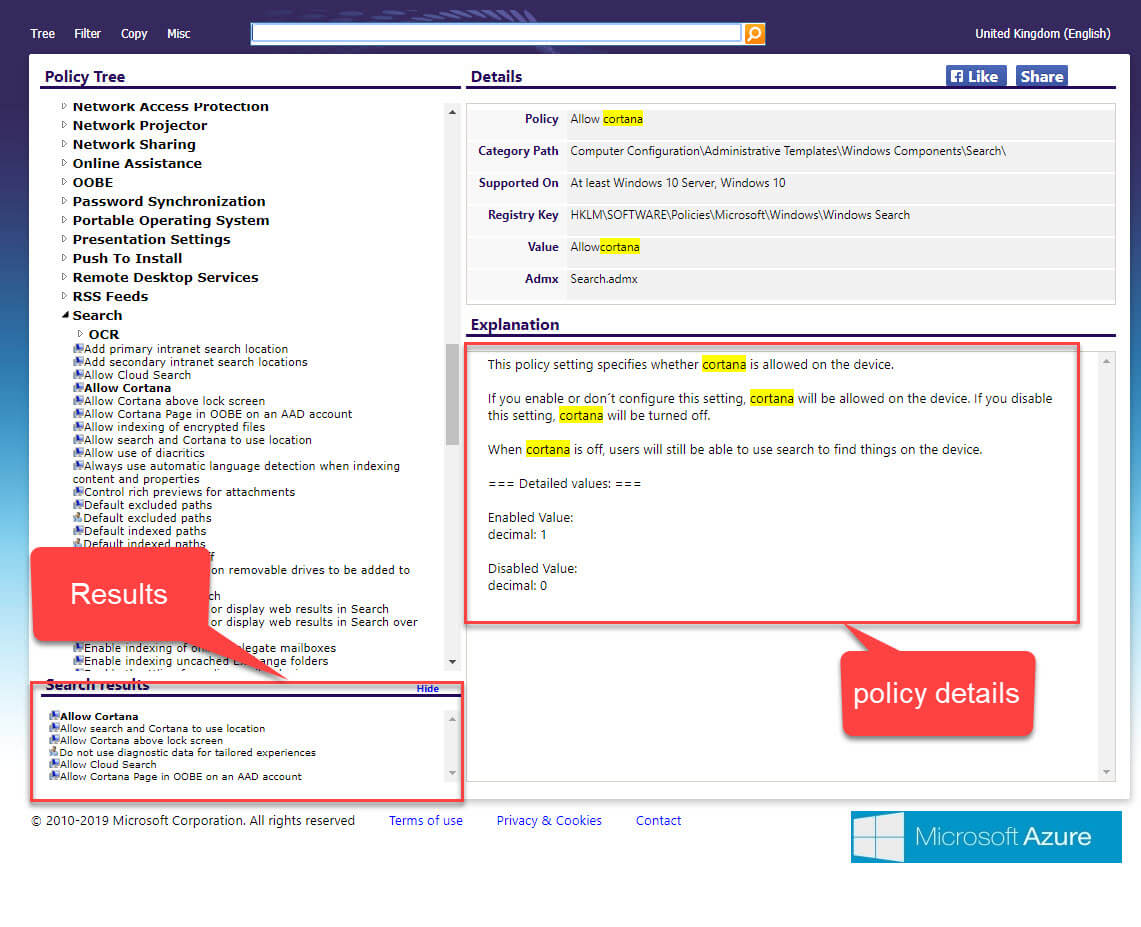Collapse the Search tree node
1141x927 pixels.
tap(65, 315)
